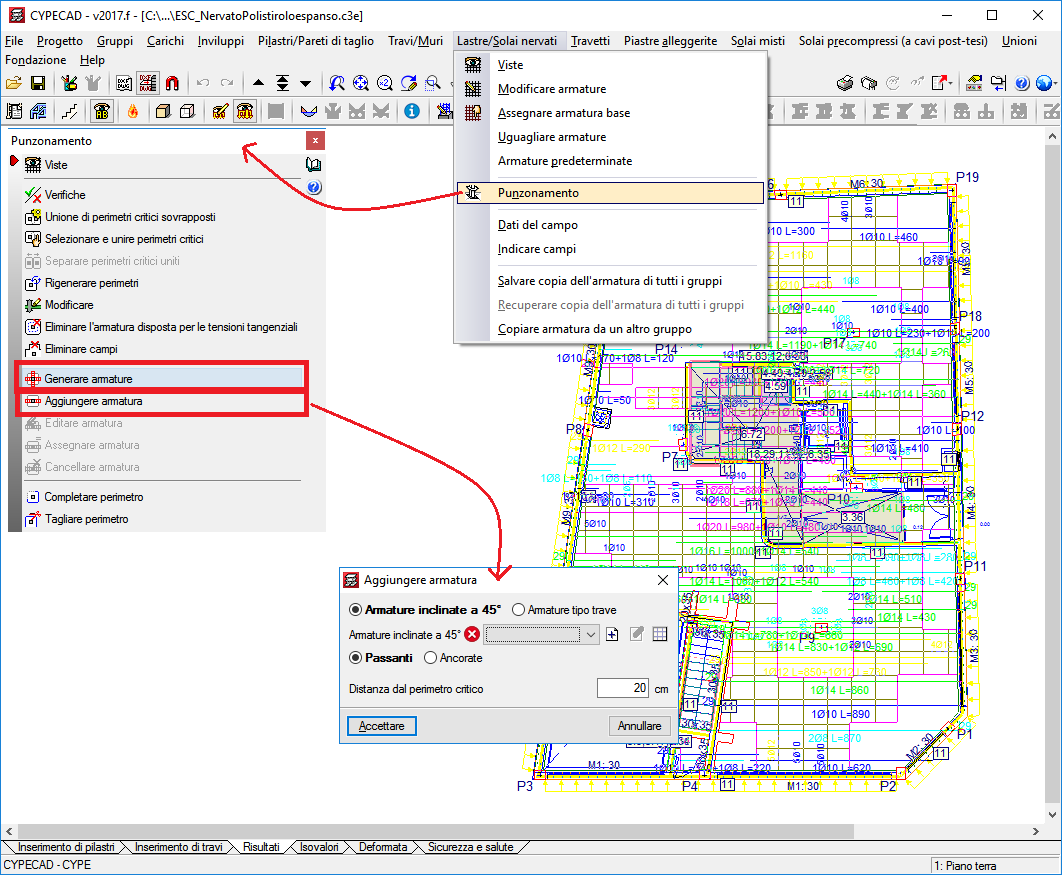Click the blue help question mark toolbar icon

1022,83
